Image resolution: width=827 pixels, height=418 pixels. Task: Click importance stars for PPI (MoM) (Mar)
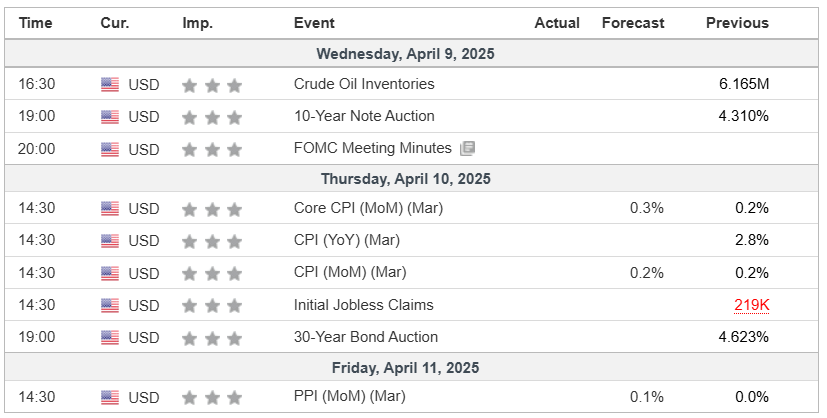pyautogui.click(x=212, y=397)
